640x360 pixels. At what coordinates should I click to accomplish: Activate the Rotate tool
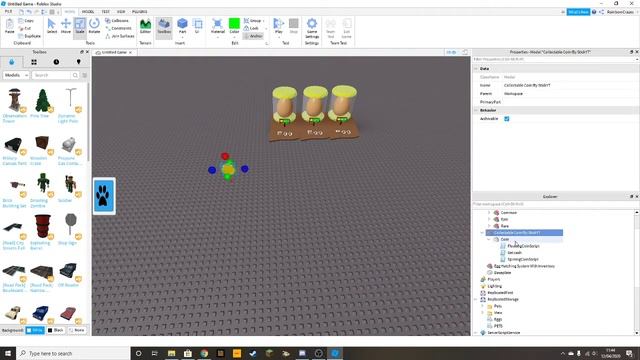pos(94,26)
